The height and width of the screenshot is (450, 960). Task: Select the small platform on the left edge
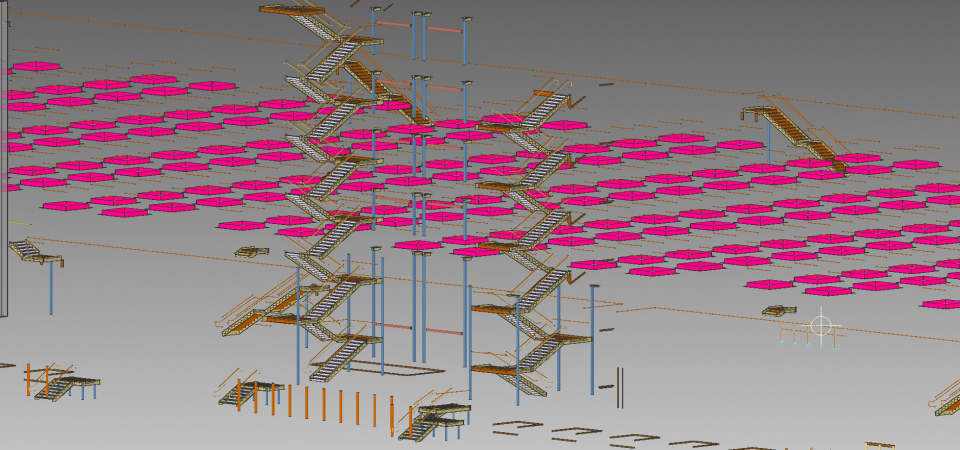30,250
